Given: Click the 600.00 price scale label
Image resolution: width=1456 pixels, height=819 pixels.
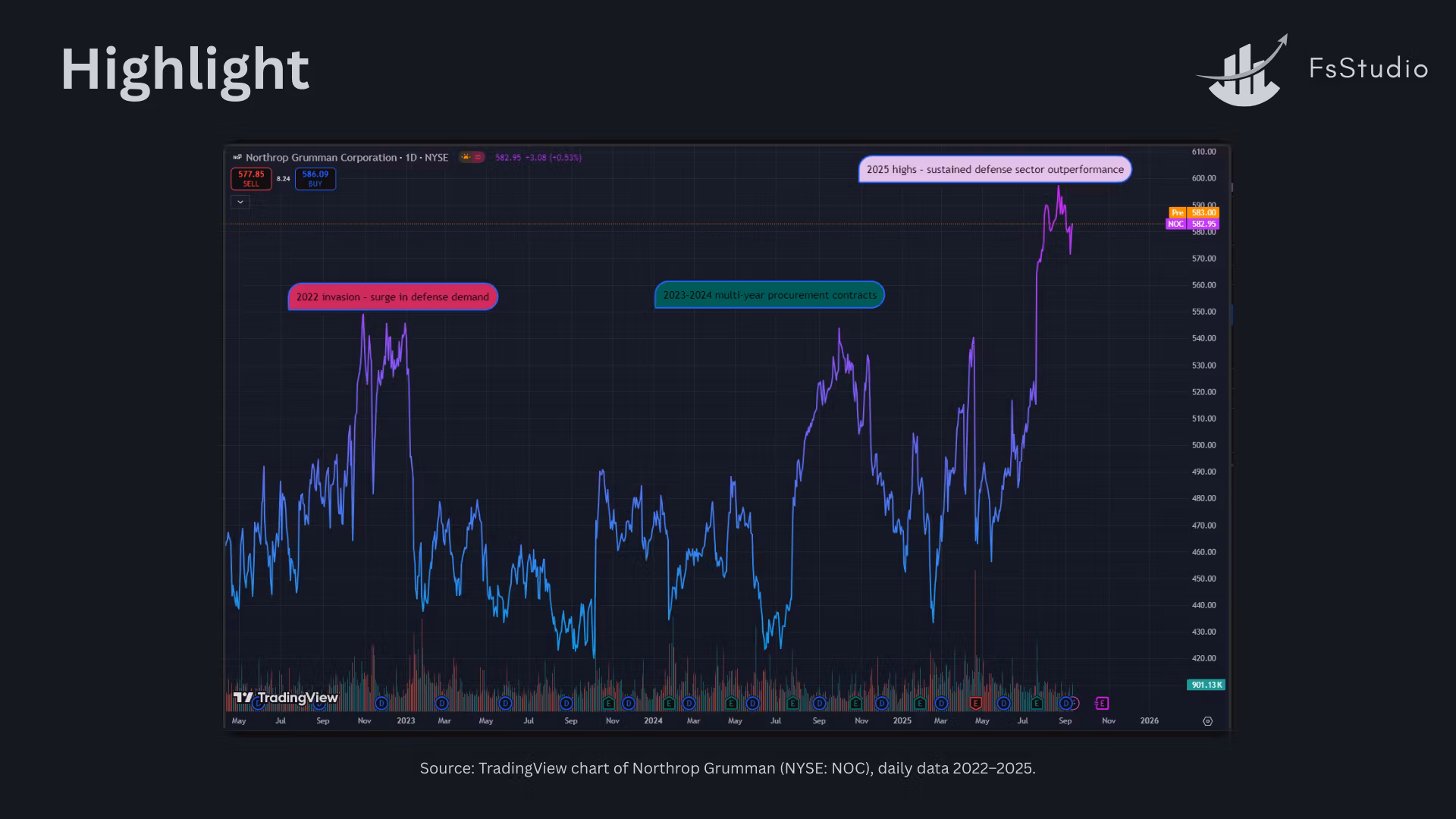Looking at the screenshot, I should (x=1203, y=178).
